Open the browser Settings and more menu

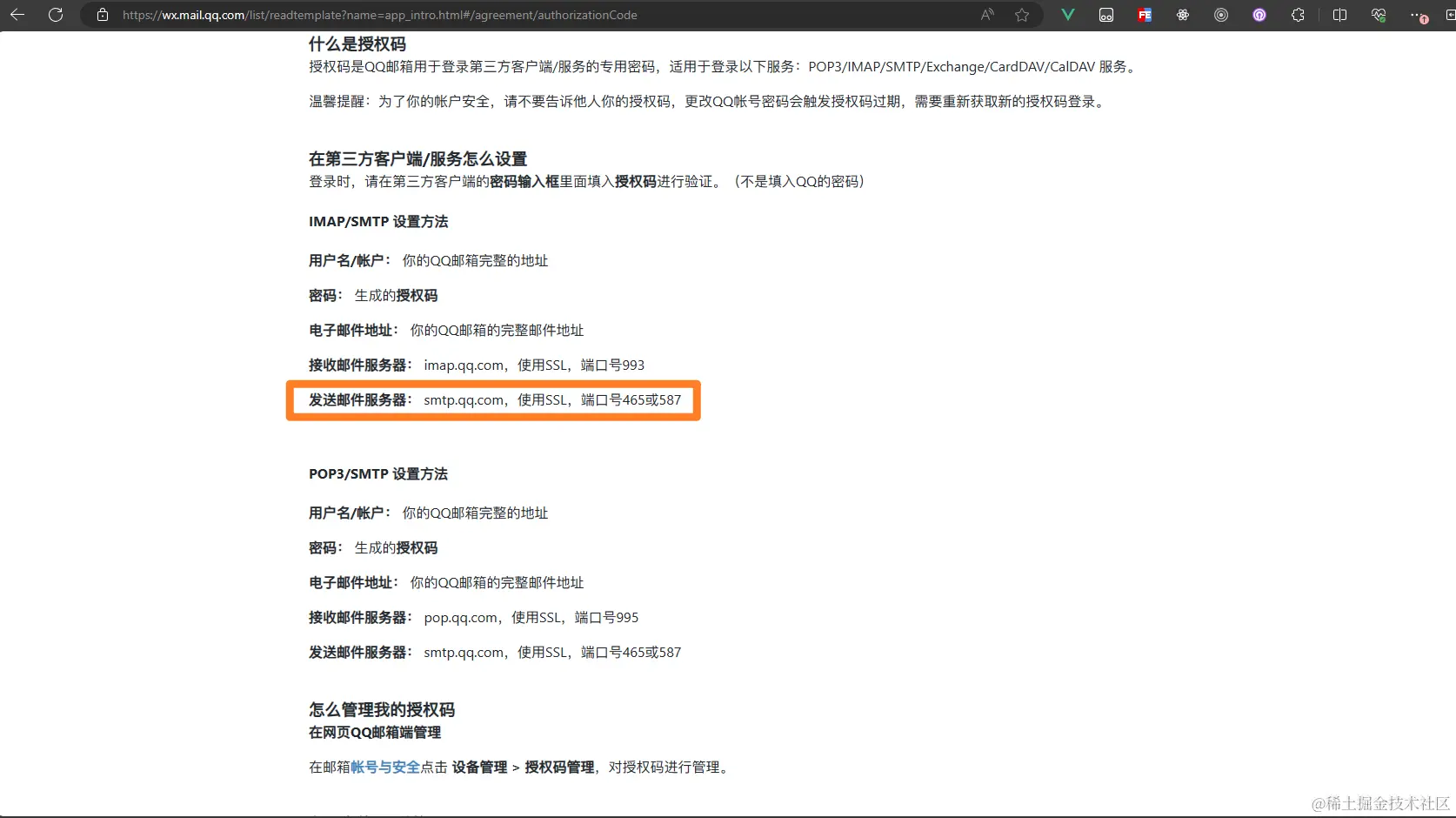1419,16
